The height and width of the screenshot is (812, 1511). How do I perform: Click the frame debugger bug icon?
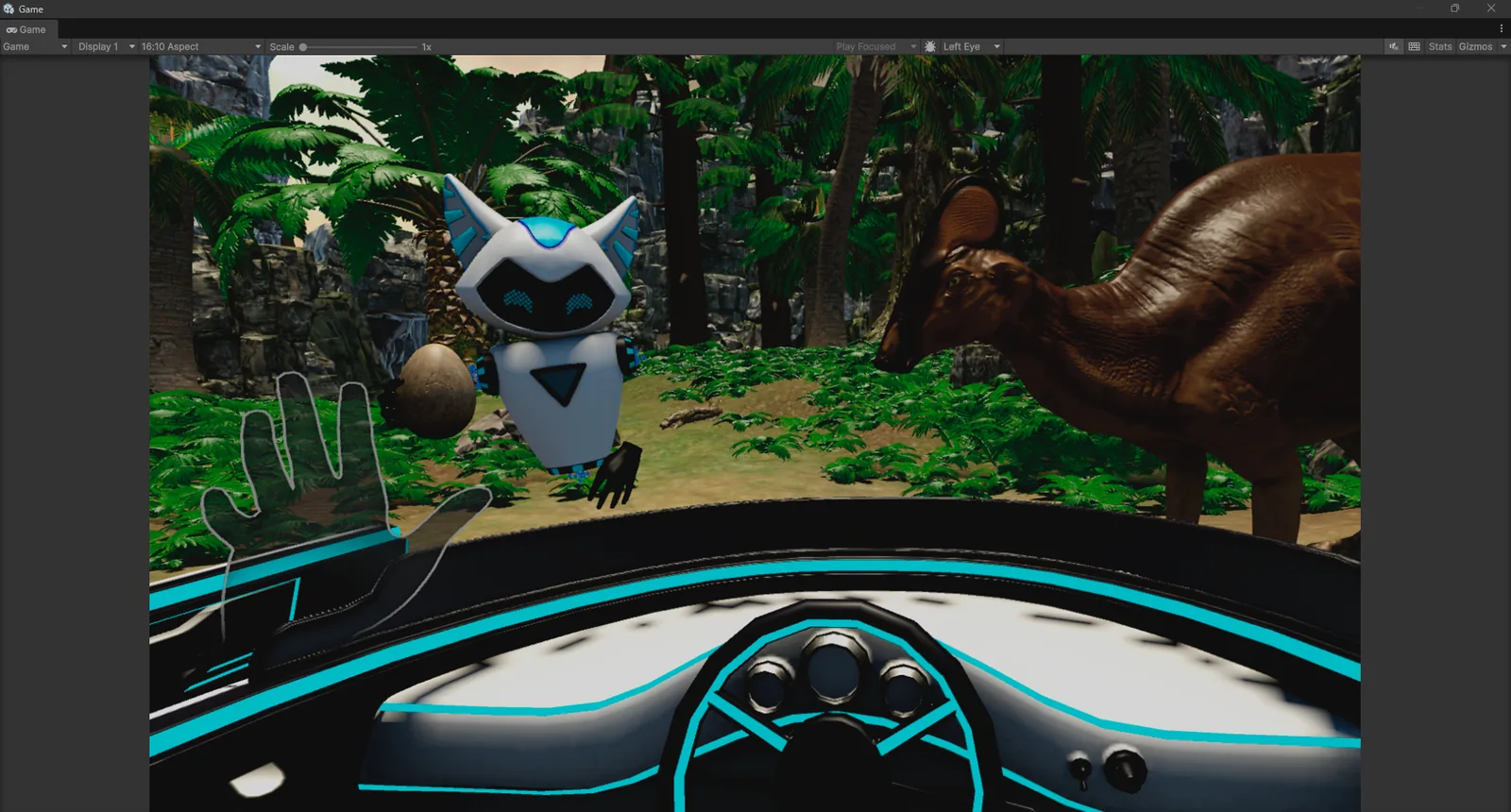coord(930,46)
